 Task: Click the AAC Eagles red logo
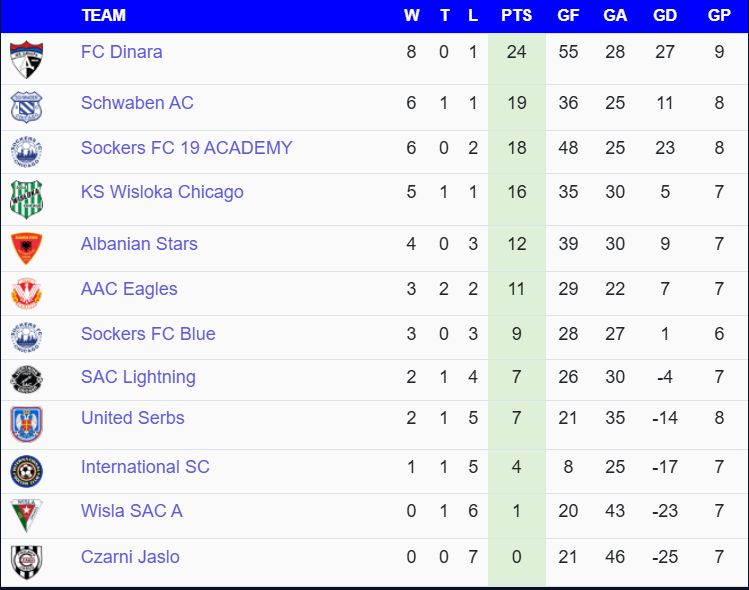(x=26, y=293)
